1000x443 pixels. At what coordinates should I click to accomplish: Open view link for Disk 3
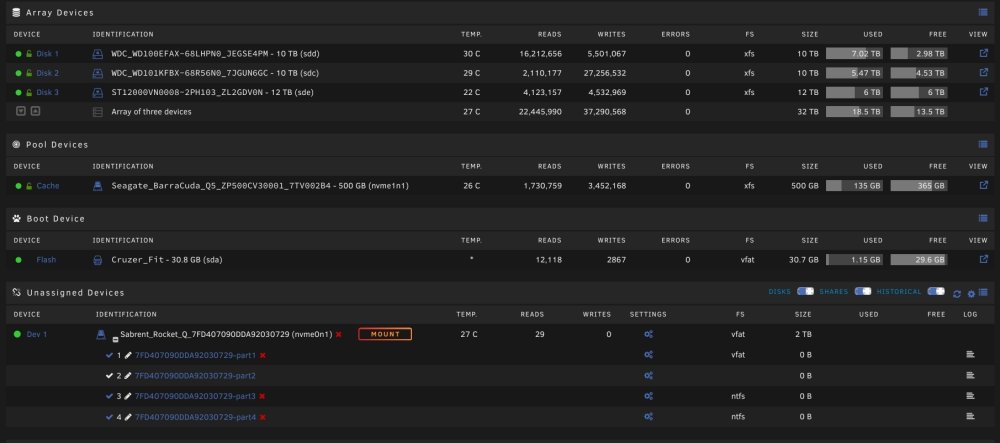[x=983, y=92]
